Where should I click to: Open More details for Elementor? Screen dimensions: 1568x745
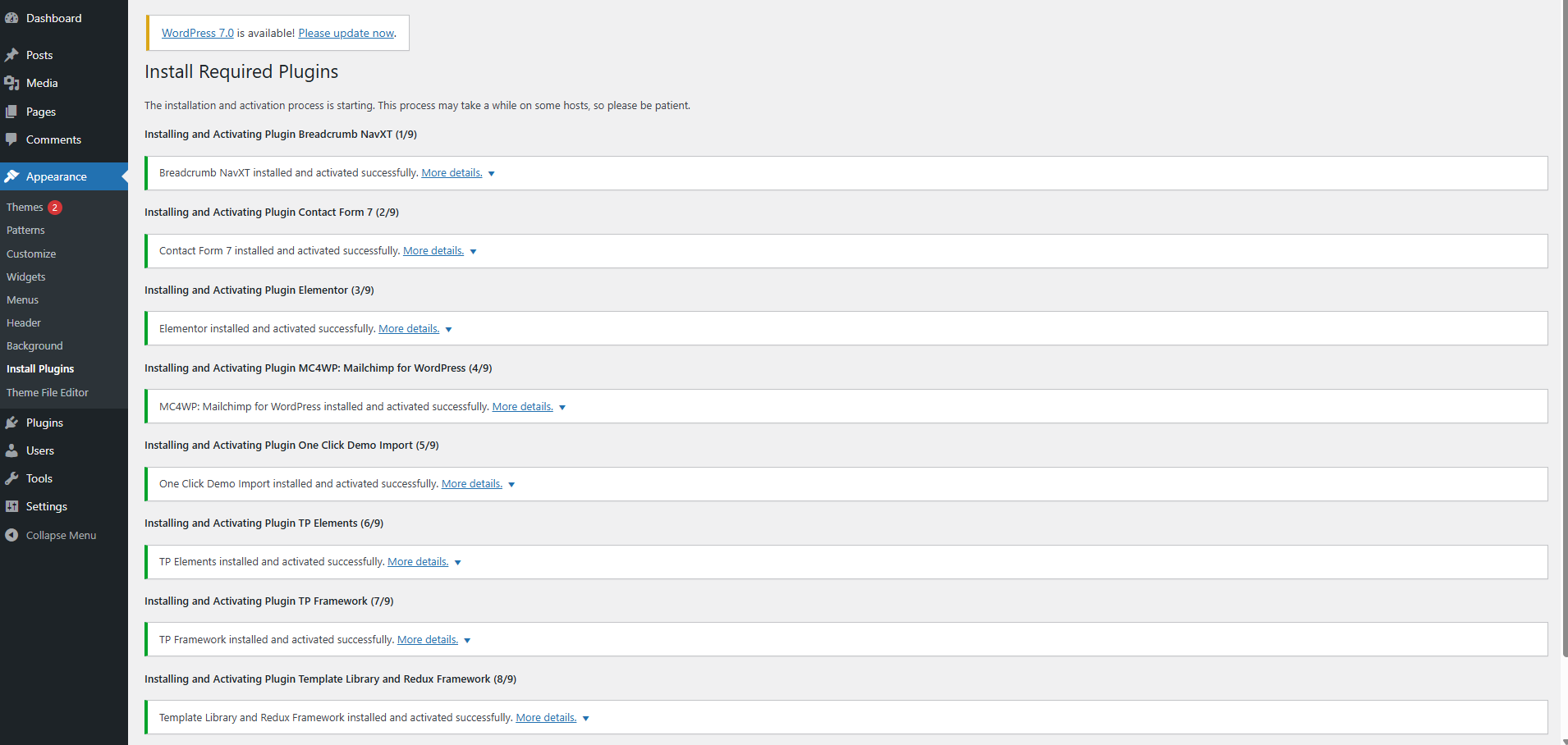pos(409,329)
